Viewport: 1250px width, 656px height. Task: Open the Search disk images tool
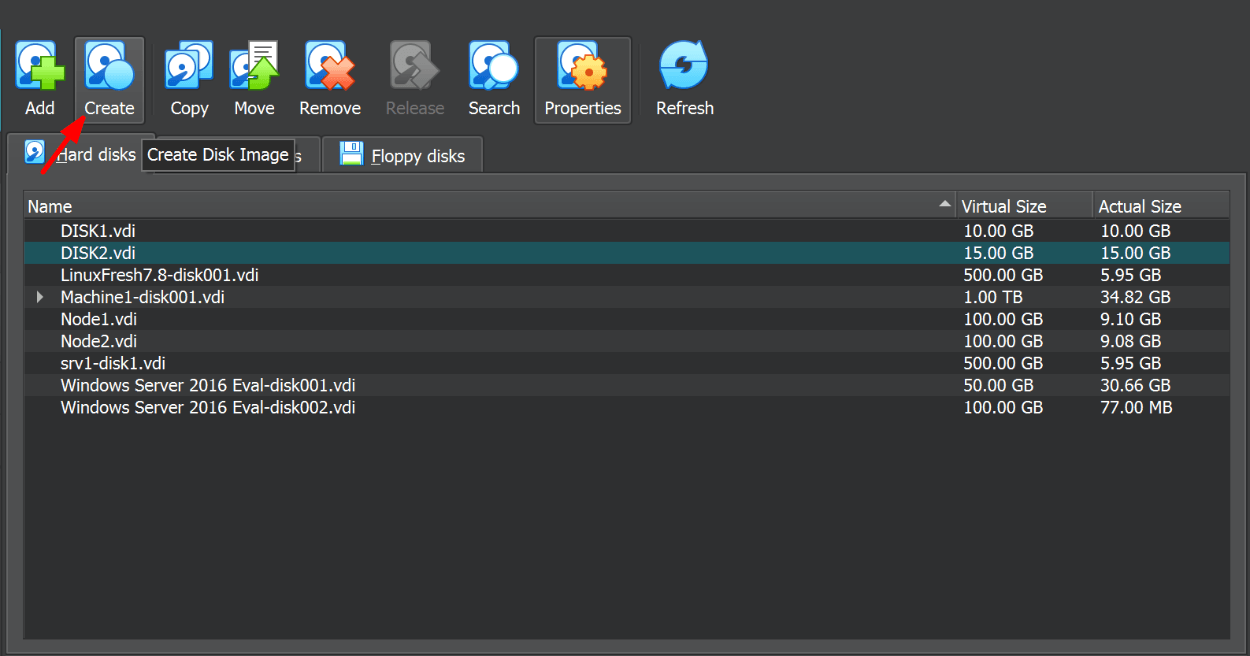click(493, 66)
